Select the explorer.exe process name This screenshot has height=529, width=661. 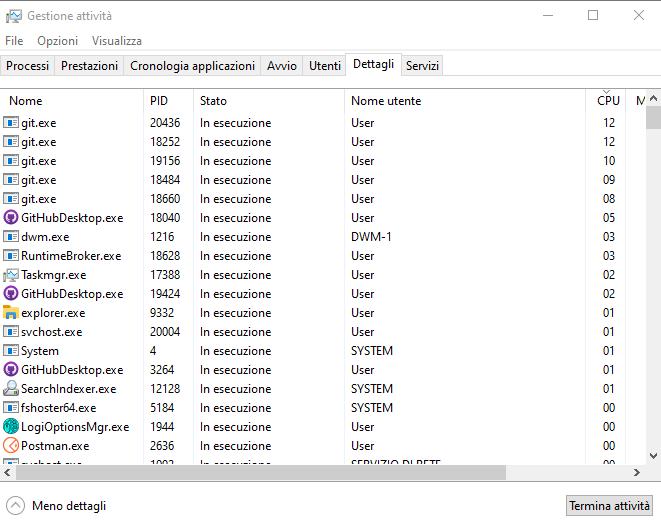(53, 313)
